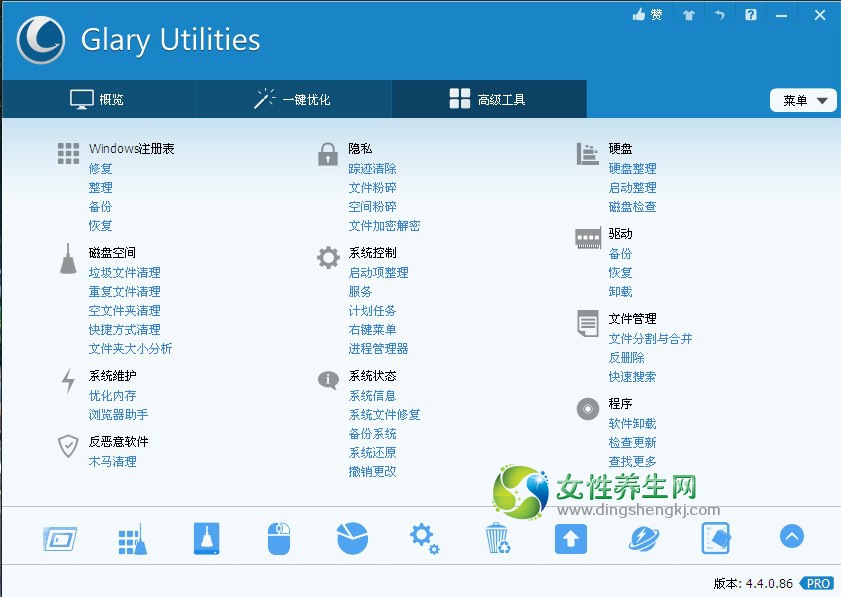The height and width of the screenshot is (597, 841).
Task: Open 文件粉碎 link
Action: pyautogui.click(x=372, y=188)
